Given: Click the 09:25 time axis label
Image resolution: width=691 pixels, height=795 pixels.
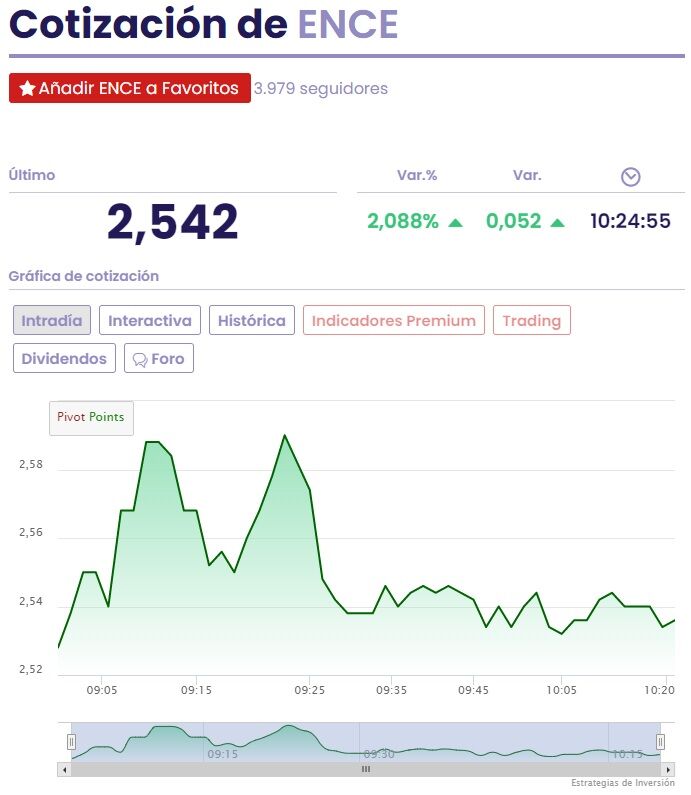Looking at the screenshot, I should click(310, 690).
